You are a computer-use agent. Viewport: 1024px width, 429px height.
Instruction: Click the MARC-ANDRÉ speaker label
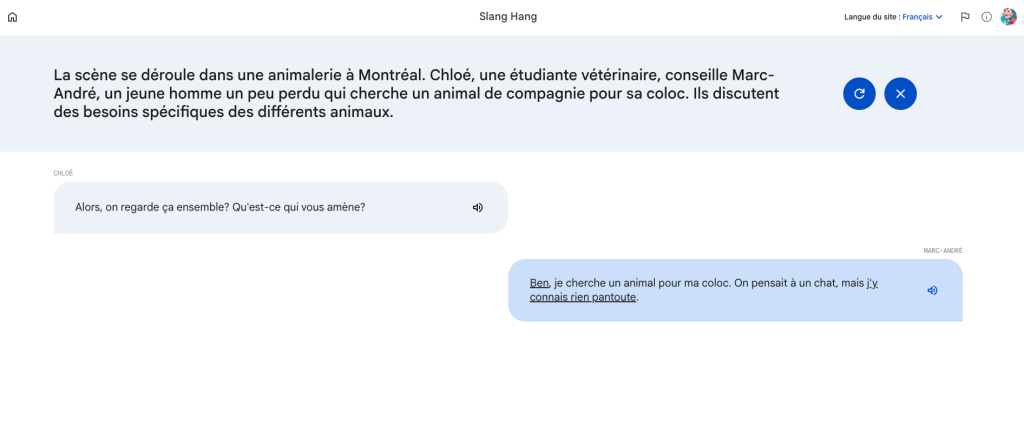(942, 251)
